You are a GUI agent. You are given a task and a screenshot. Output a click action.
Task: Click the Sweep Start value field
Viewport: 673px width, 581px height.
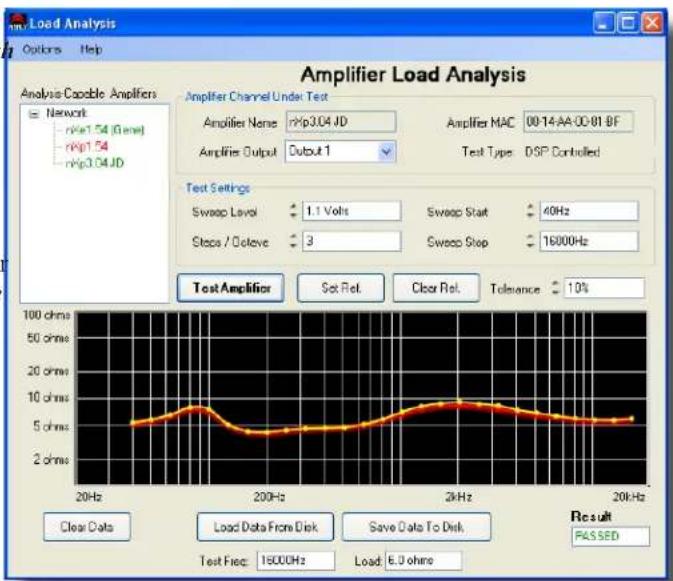[x=589, y=211]
